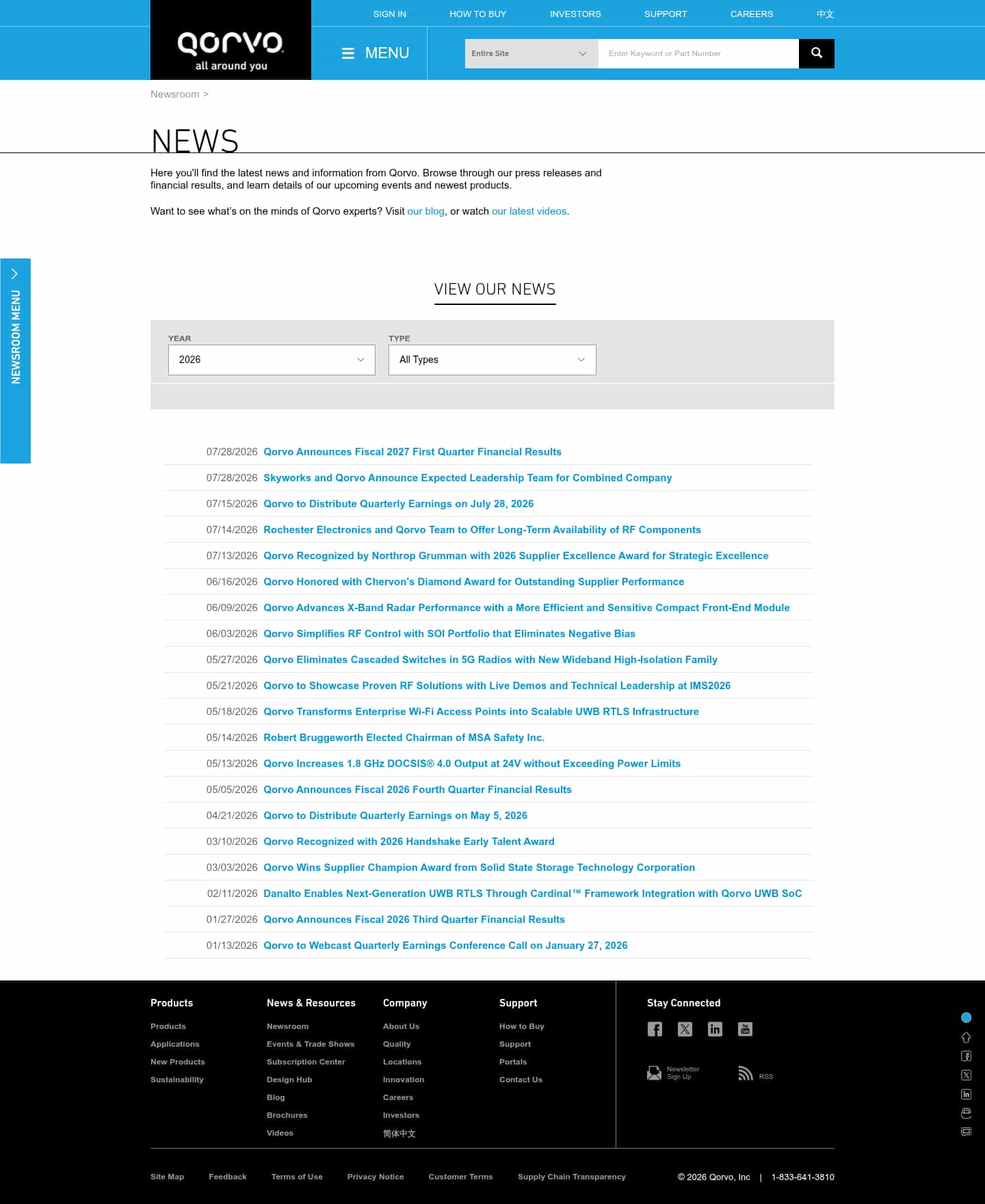The width and height of the screenshot is (985, 1204).
Task: Click the magnifier search button
Action: (816, 53)
